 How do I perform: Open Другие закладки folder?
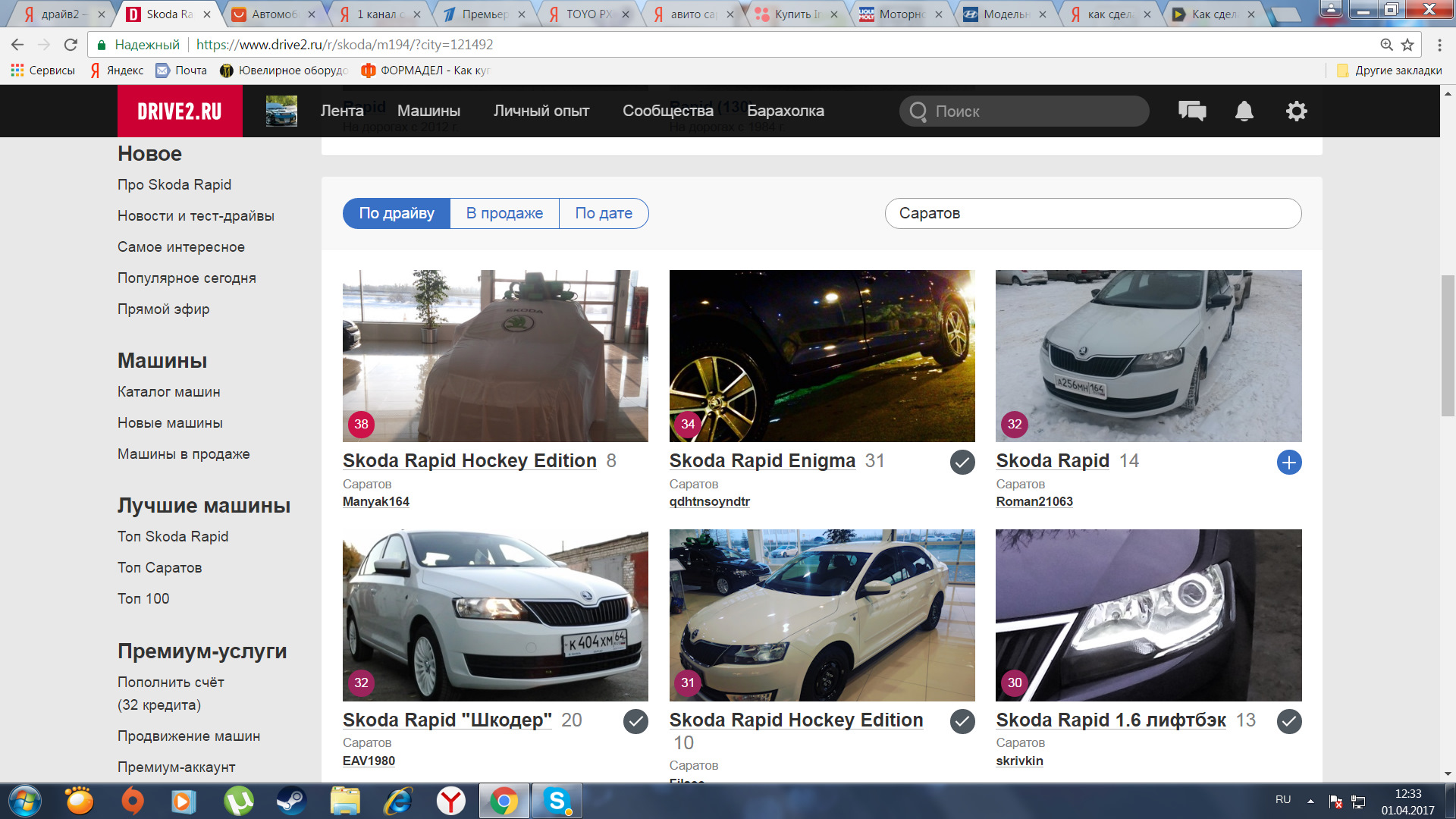pos(1389,71)
